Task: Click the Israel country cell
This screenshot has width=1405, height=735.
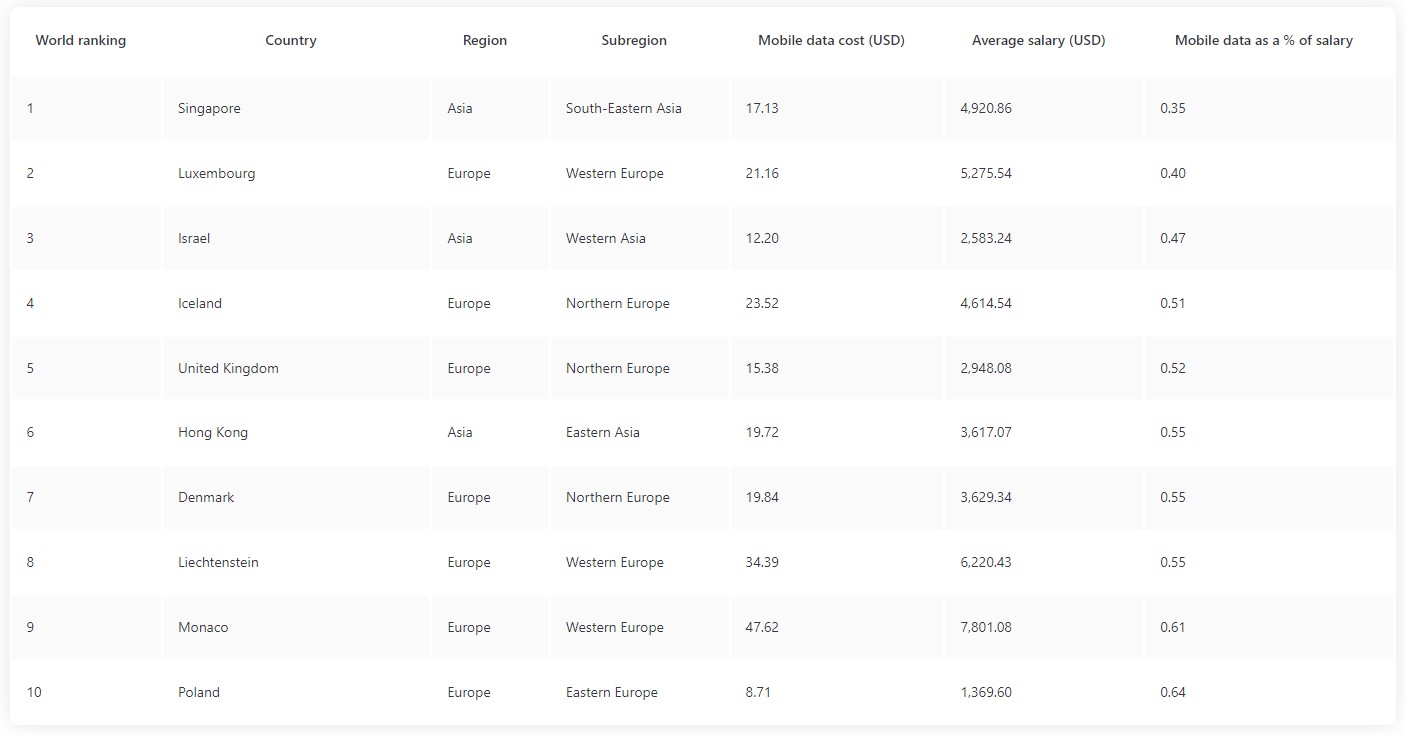Action: [194, 239]
